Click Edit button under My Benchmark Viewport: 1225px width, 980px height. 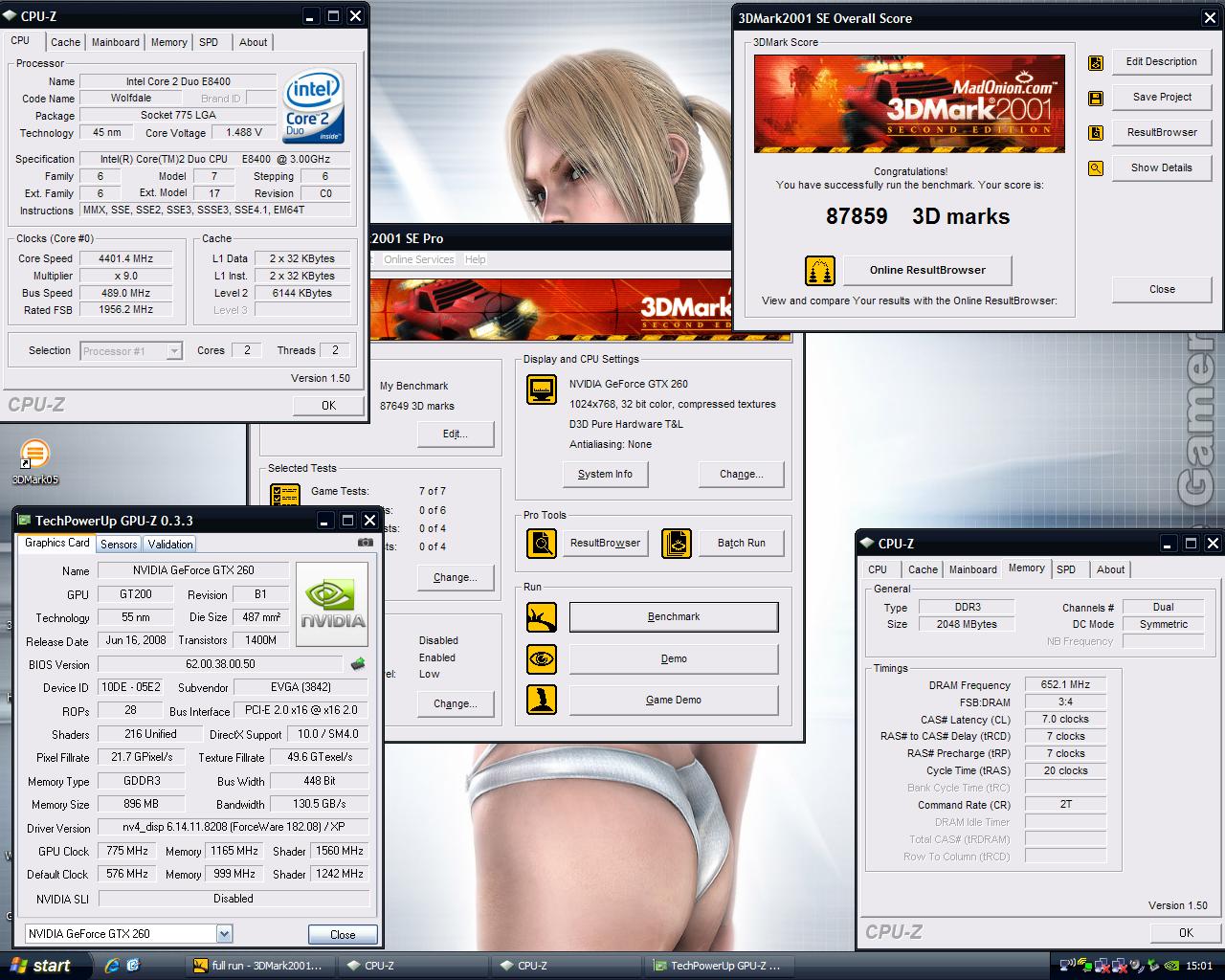click(x=455, y=434)
